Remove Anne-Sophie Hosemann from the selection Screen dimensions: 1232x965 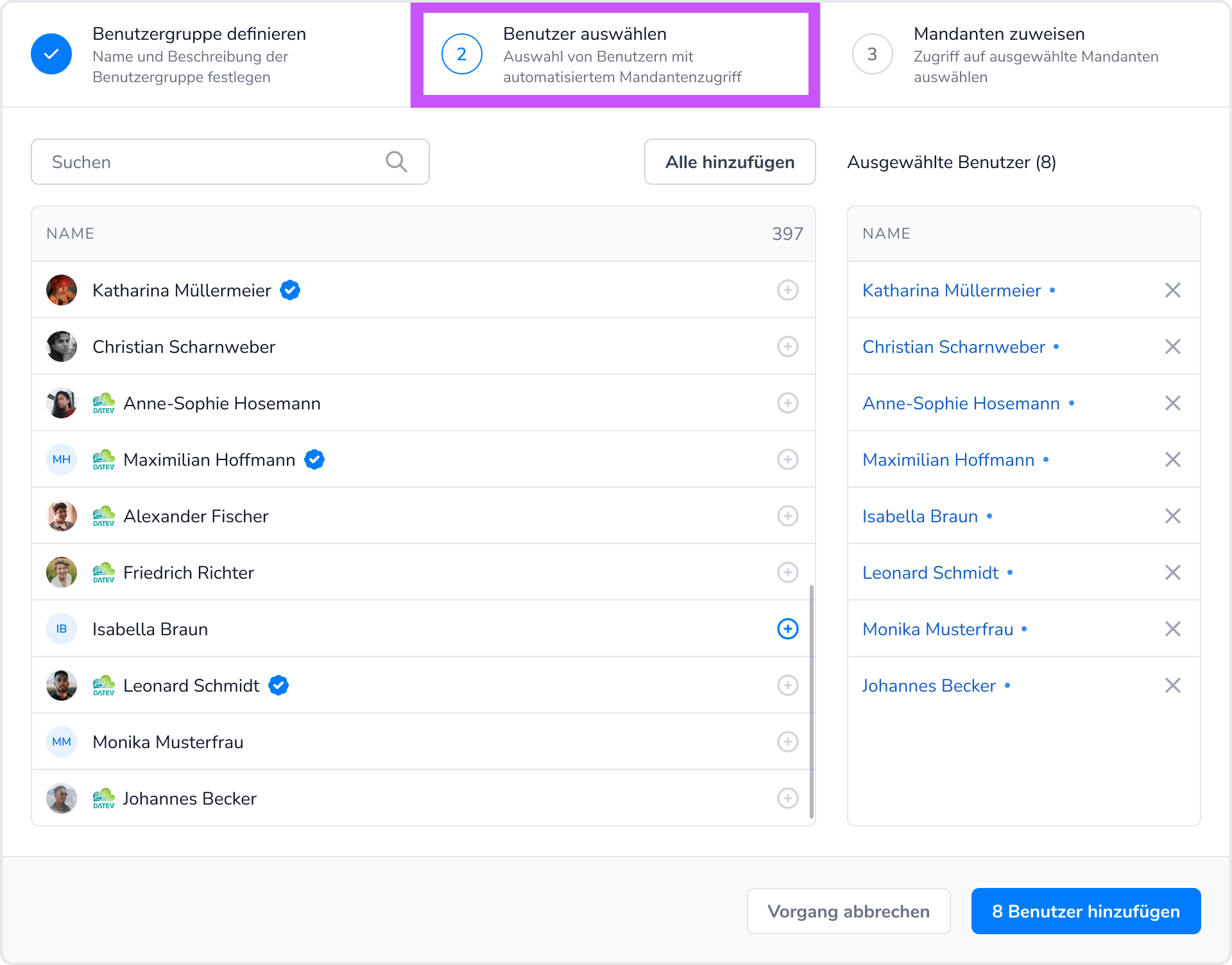(1172, 403)
